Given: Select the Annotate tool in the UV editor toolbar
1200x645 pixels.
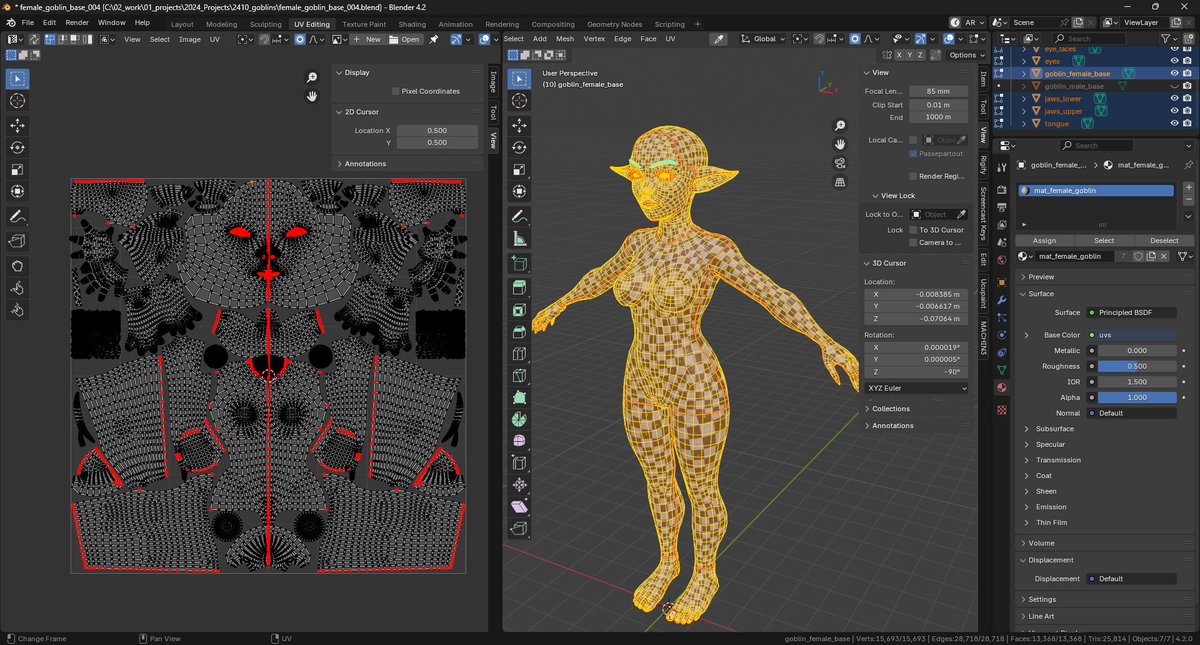Looking at the screenshot, I should pos(17,216).
